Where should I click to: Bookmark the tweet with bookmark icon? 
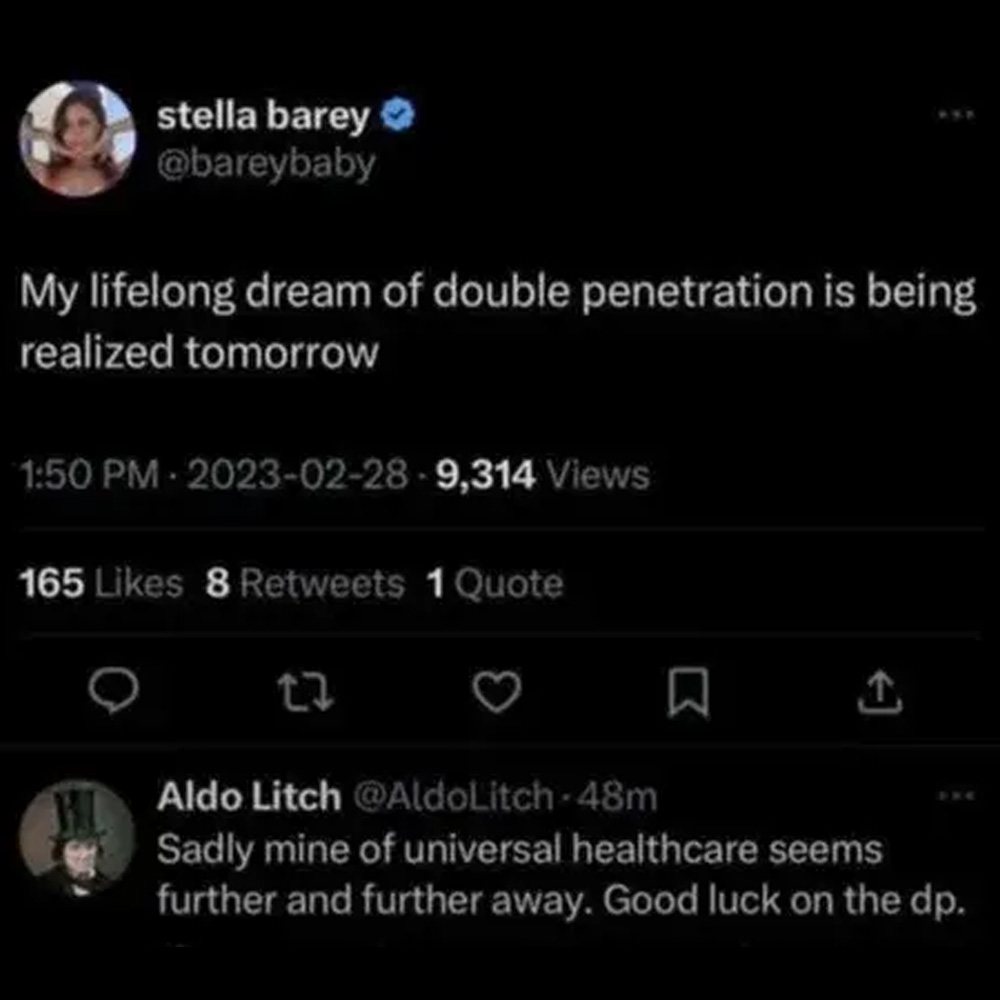click(x=688, y=693)
